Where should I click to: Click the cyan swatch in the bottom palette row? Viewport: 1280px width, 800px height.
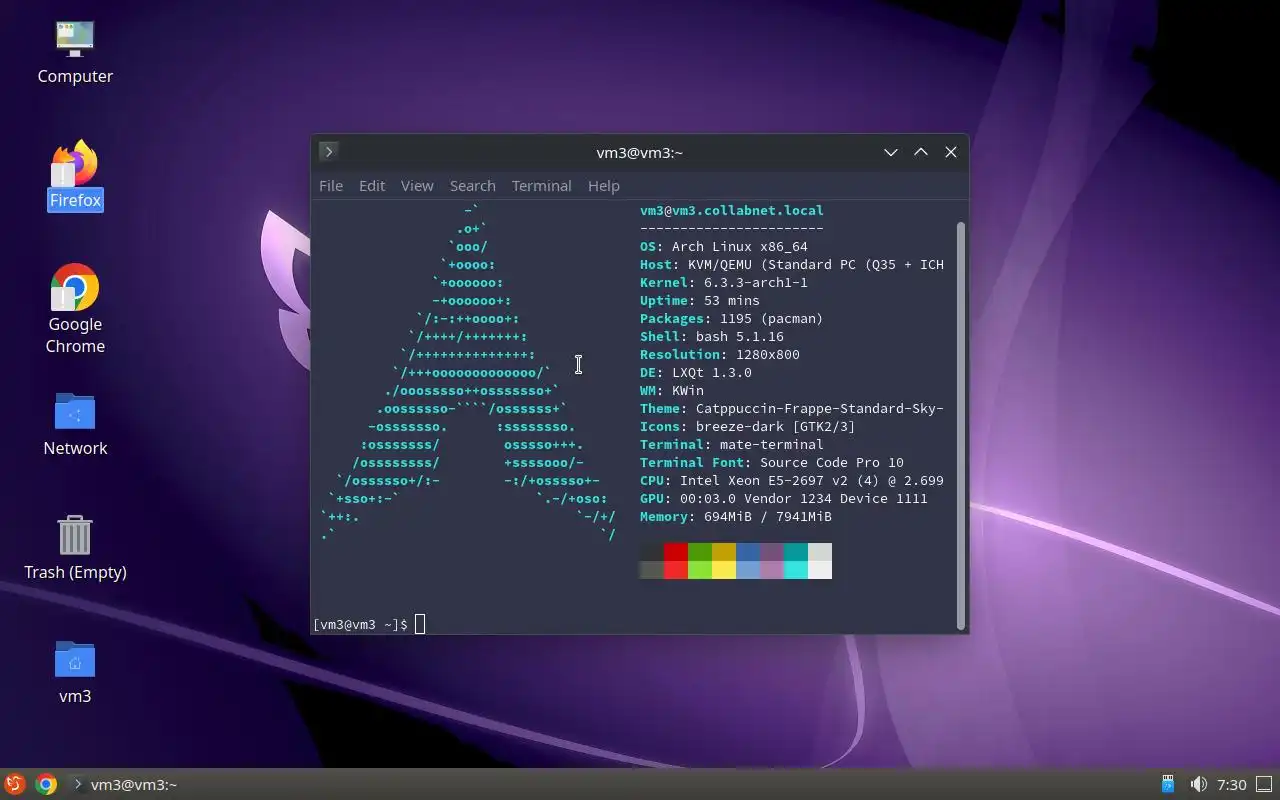click(796, 570)
